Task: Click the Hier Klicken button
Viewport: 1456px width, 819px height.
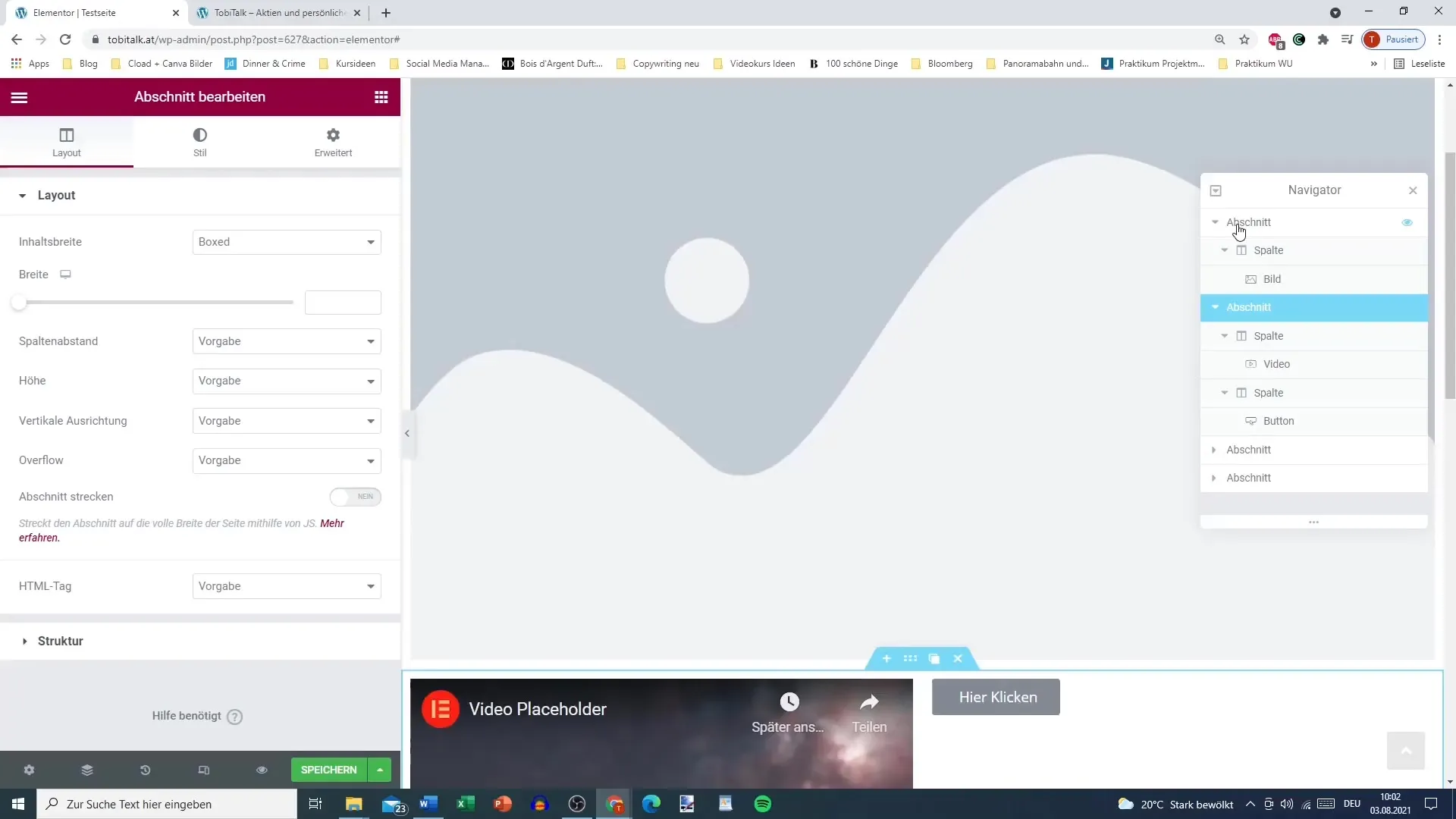Action: [x=996, y=697]
